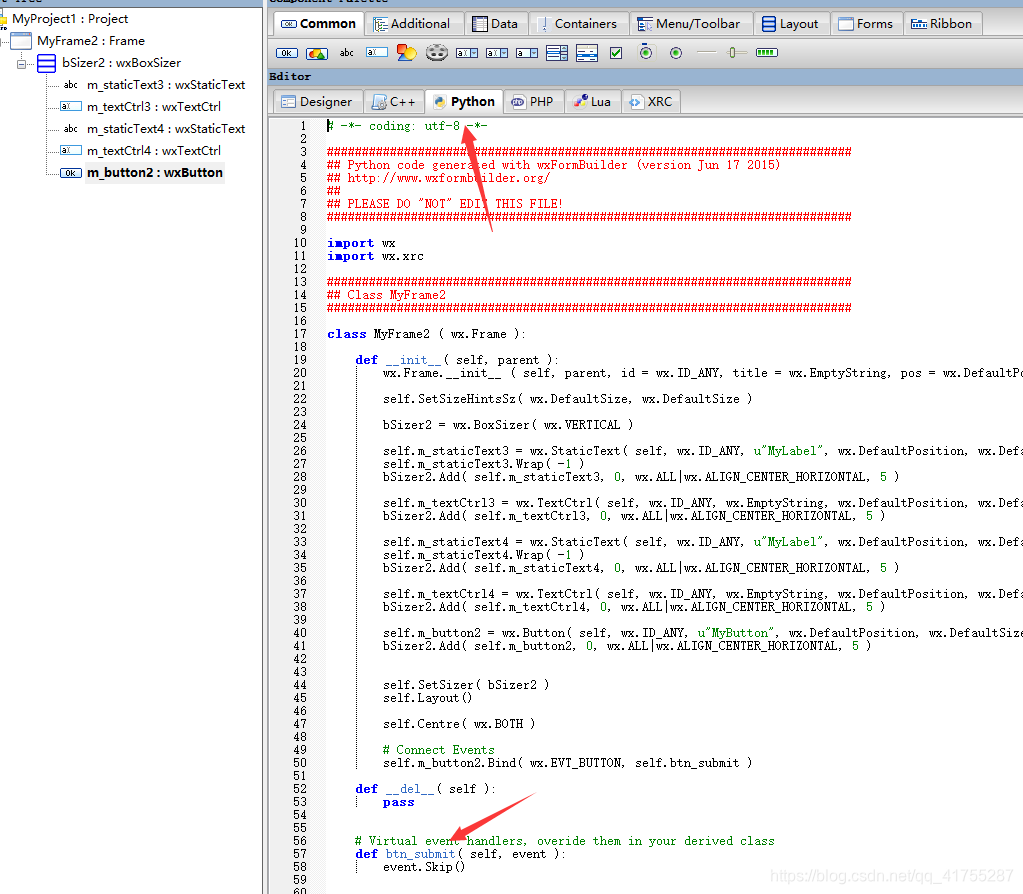Switch editor to C++ code tab
1023x894 pixels.
point(393,102)
